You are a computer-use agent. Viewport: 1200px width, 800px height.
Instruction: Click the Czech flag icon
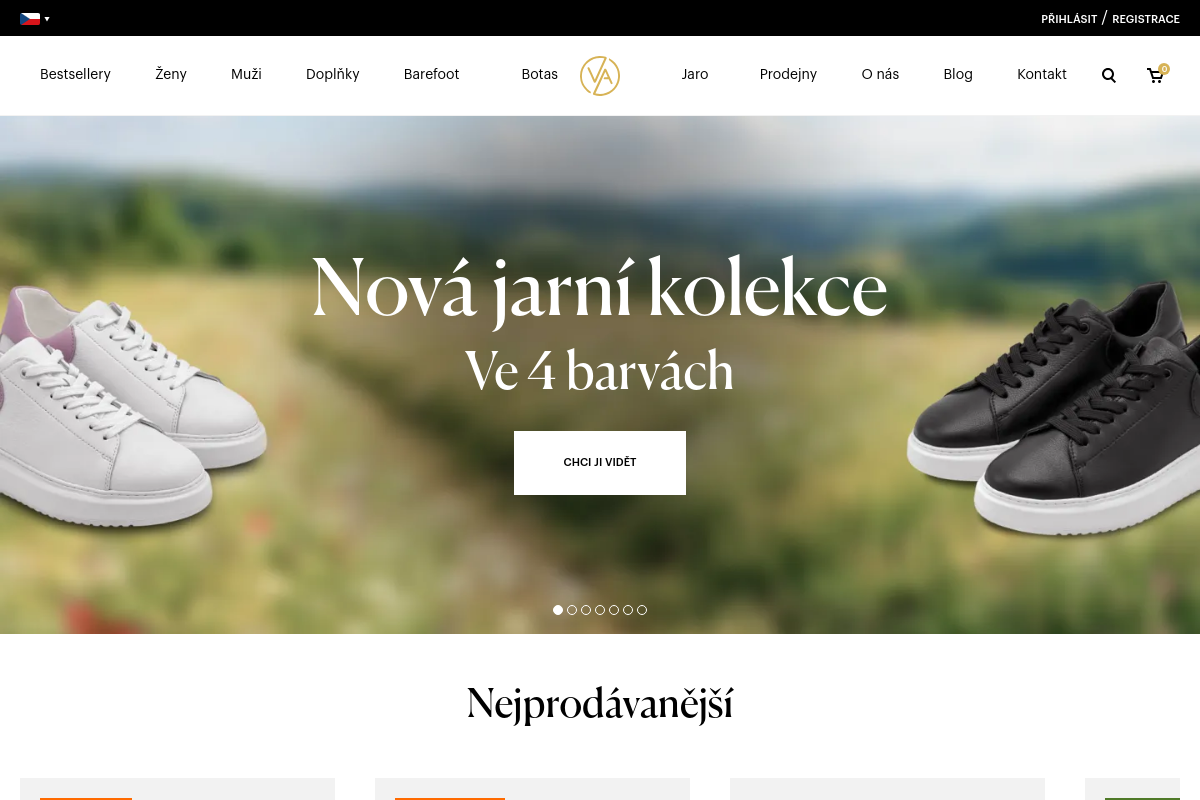[x=30, y=19]
